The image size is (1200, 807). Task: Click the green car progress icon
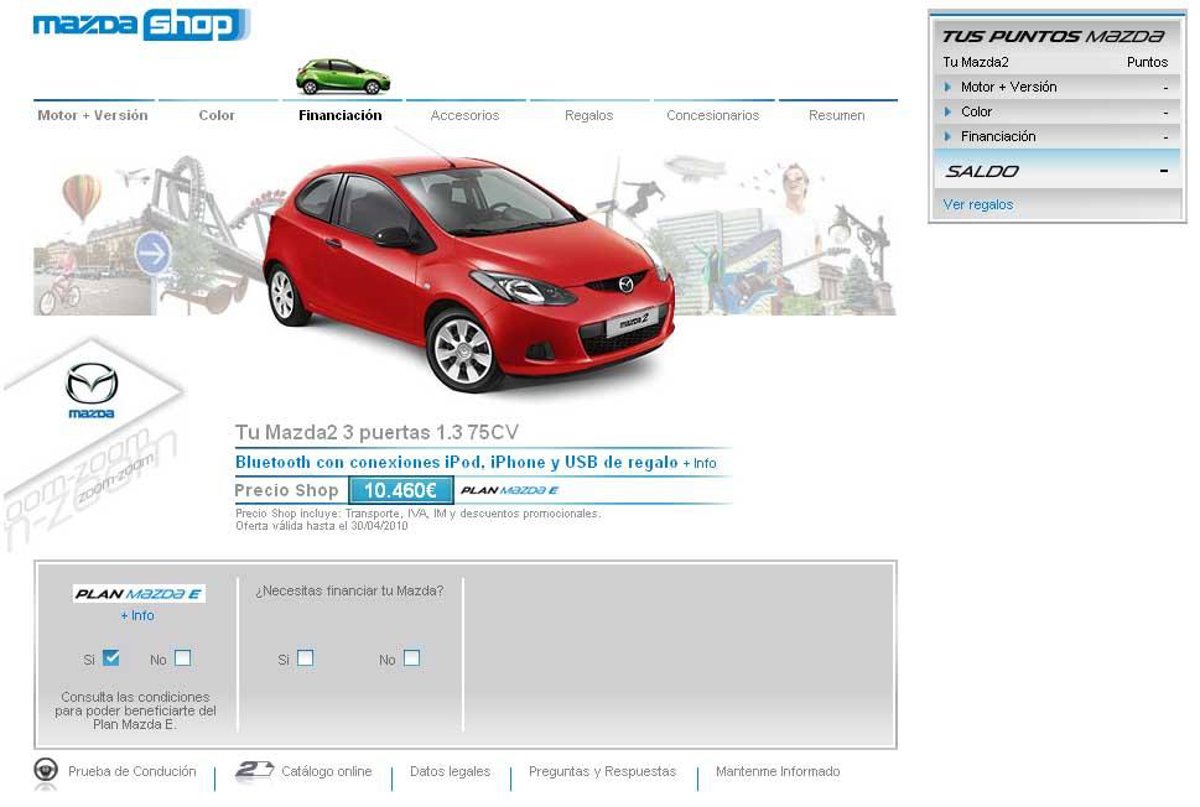click(x=342, y=77)
